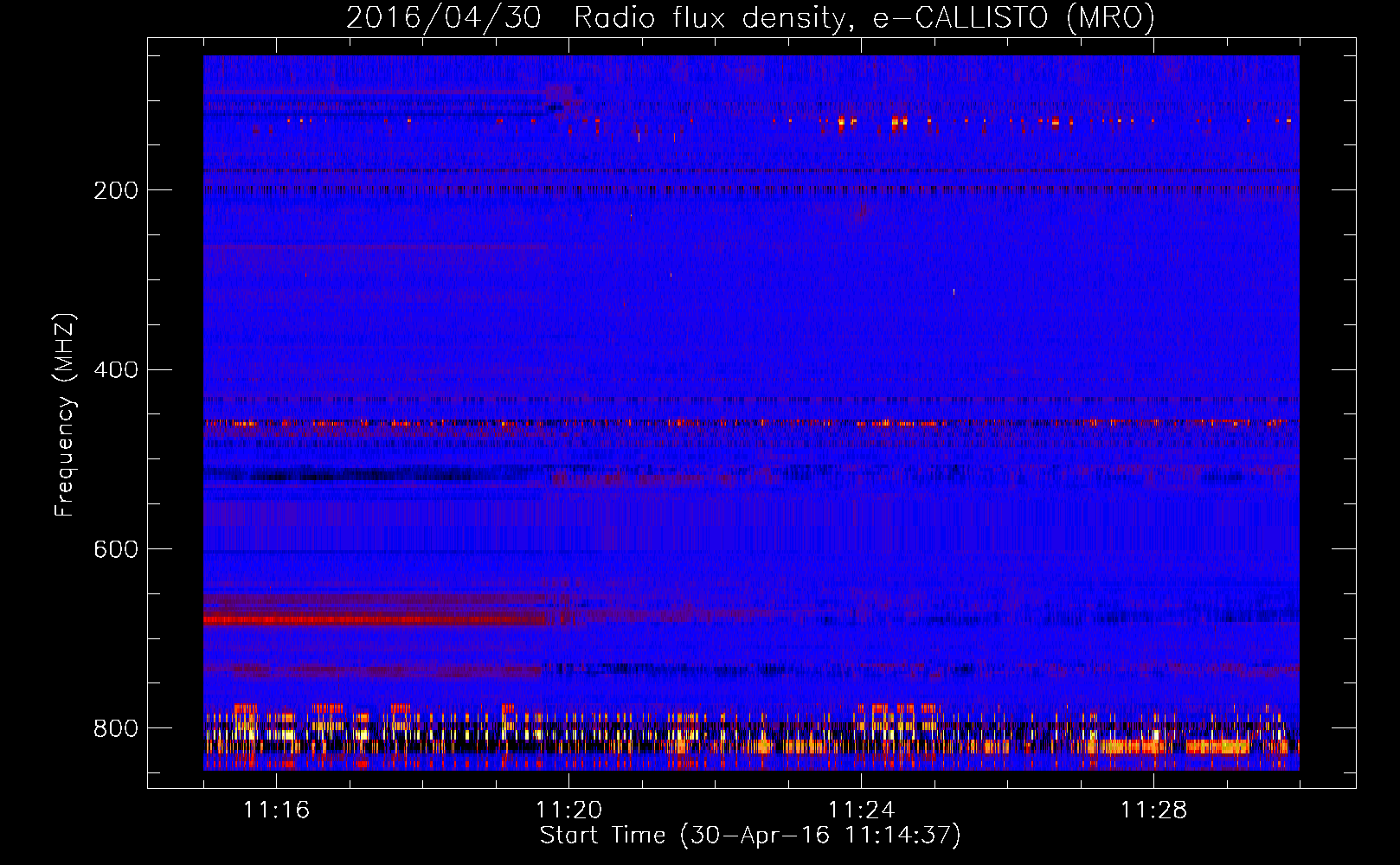
Task: Select the 'Frequency (MHZ)' axis label
Action: click(65, 415)
